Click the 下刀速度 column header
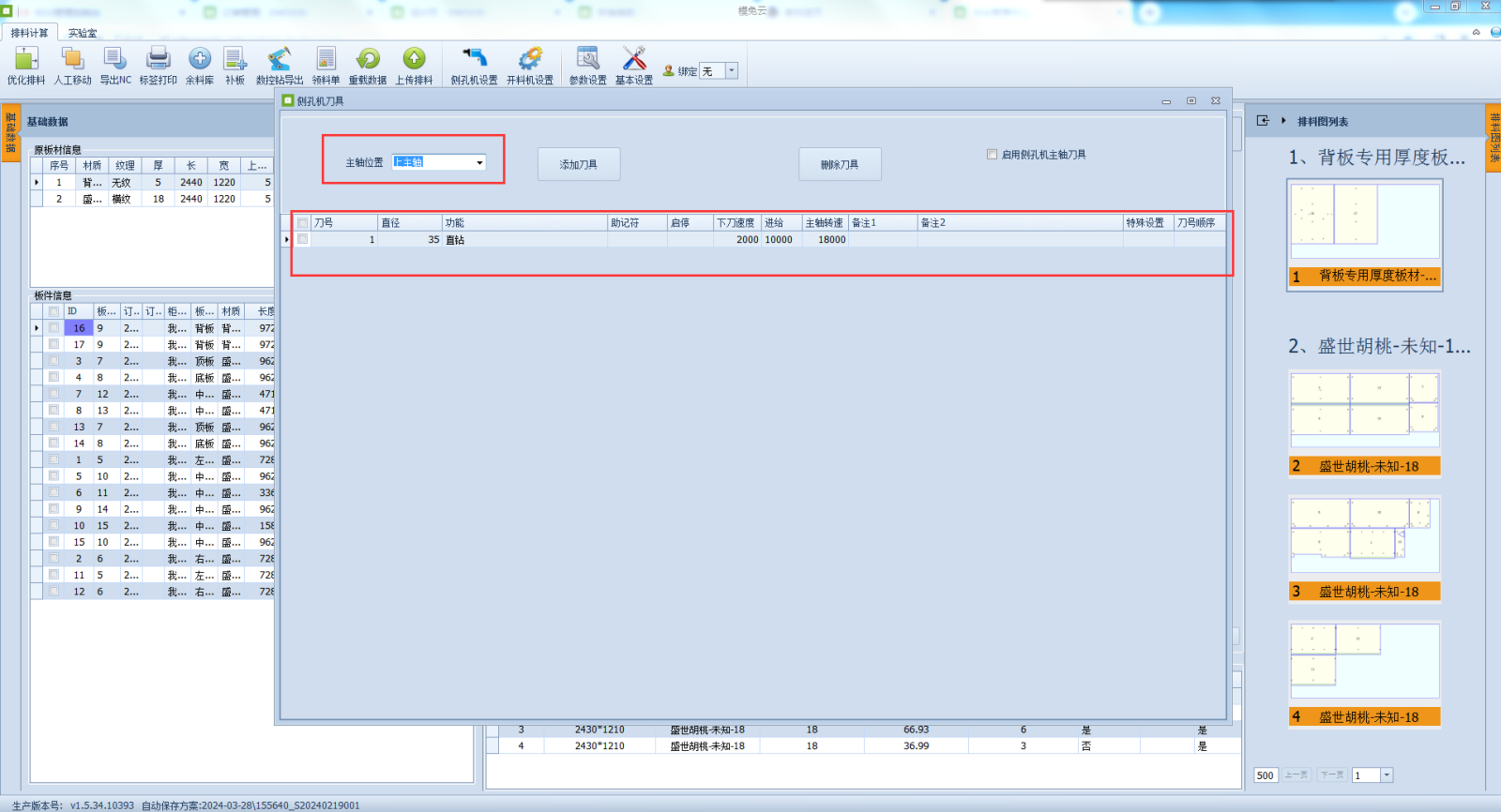 [x=736, y=223]
